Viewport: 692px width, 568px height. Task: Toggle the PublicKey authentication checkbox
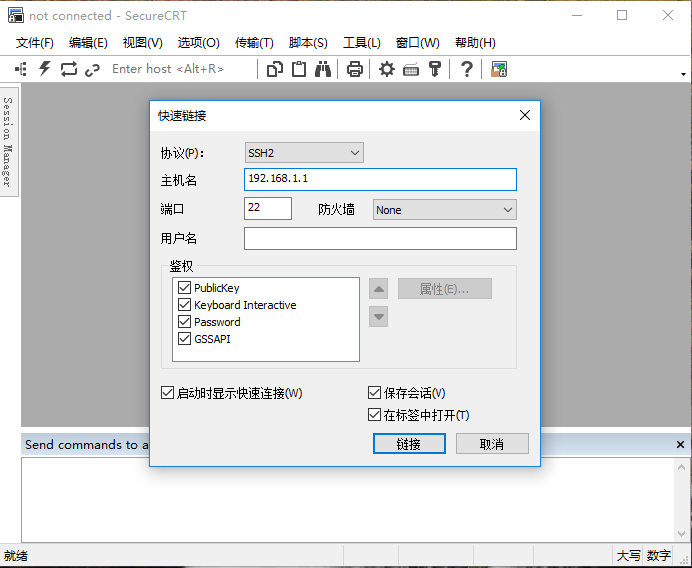click(x=184, y=288)
